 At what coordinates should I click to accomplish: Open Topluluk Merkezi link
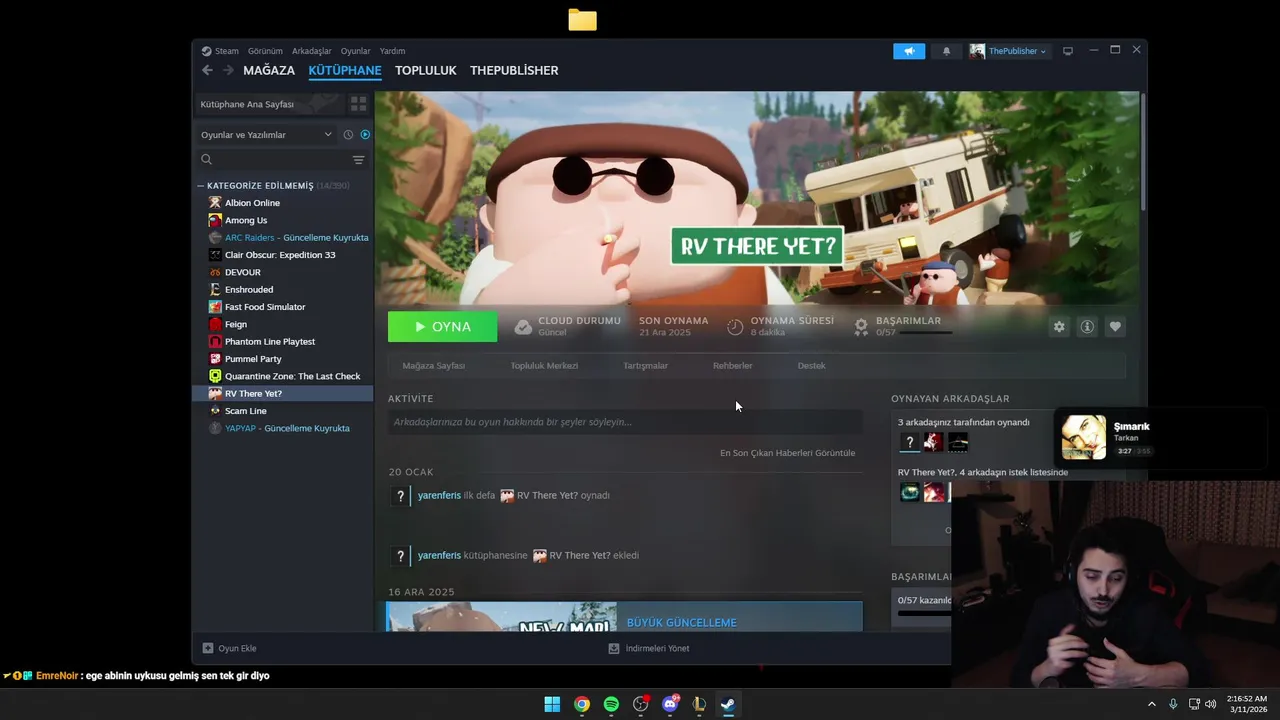click(x=544, y=366)
